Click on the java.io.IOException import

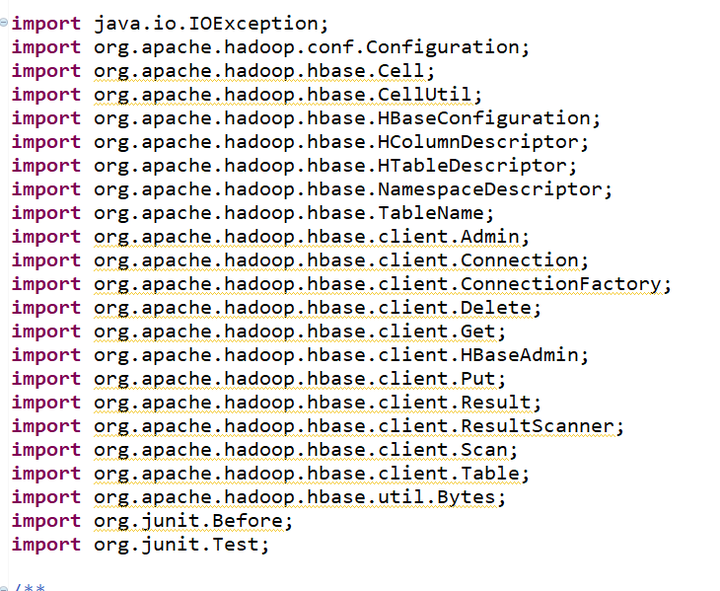(210, 23)
